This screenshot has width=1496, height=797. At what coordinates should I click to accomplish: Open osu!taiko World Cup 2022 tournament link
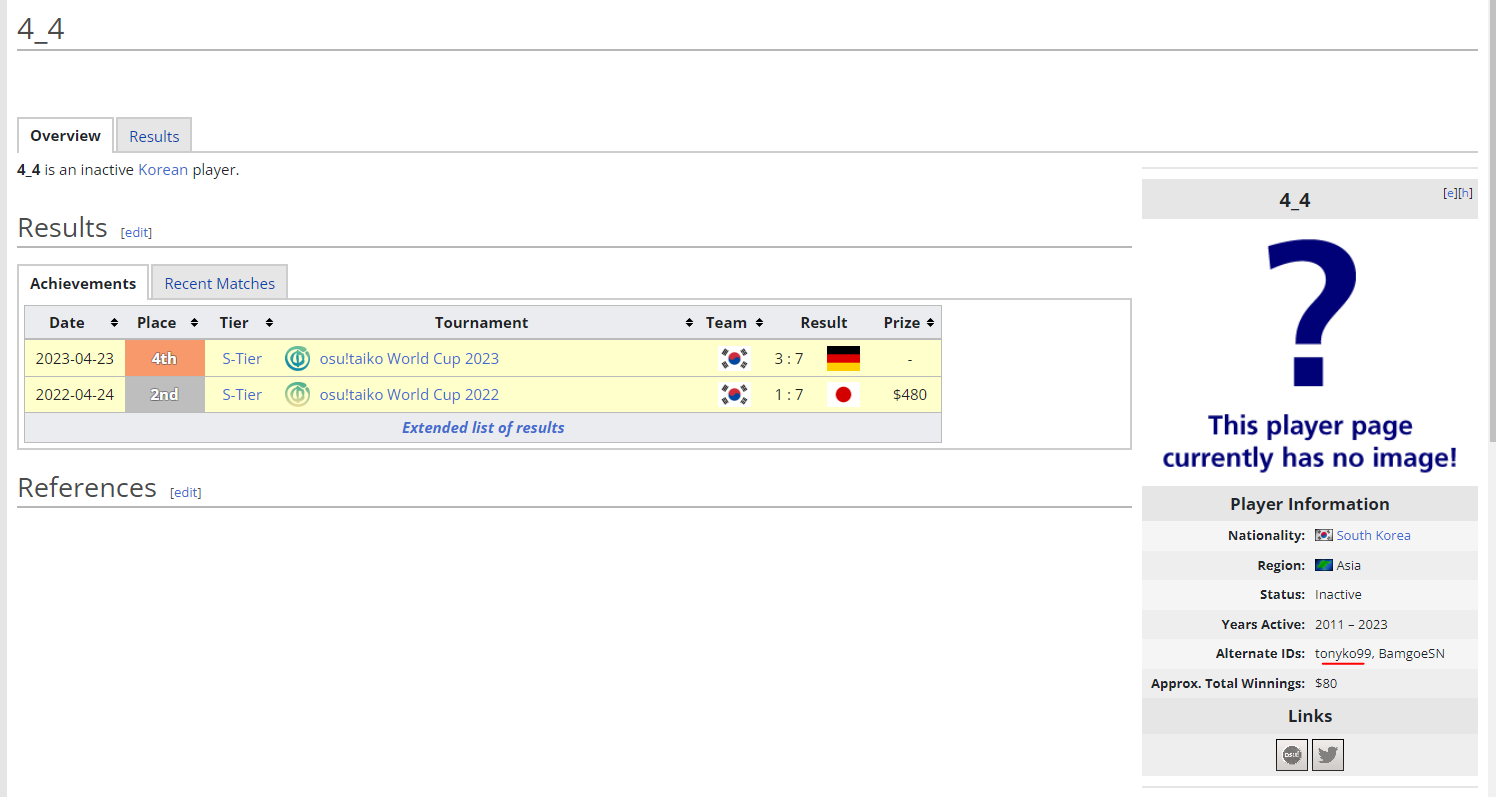[409, 395]
